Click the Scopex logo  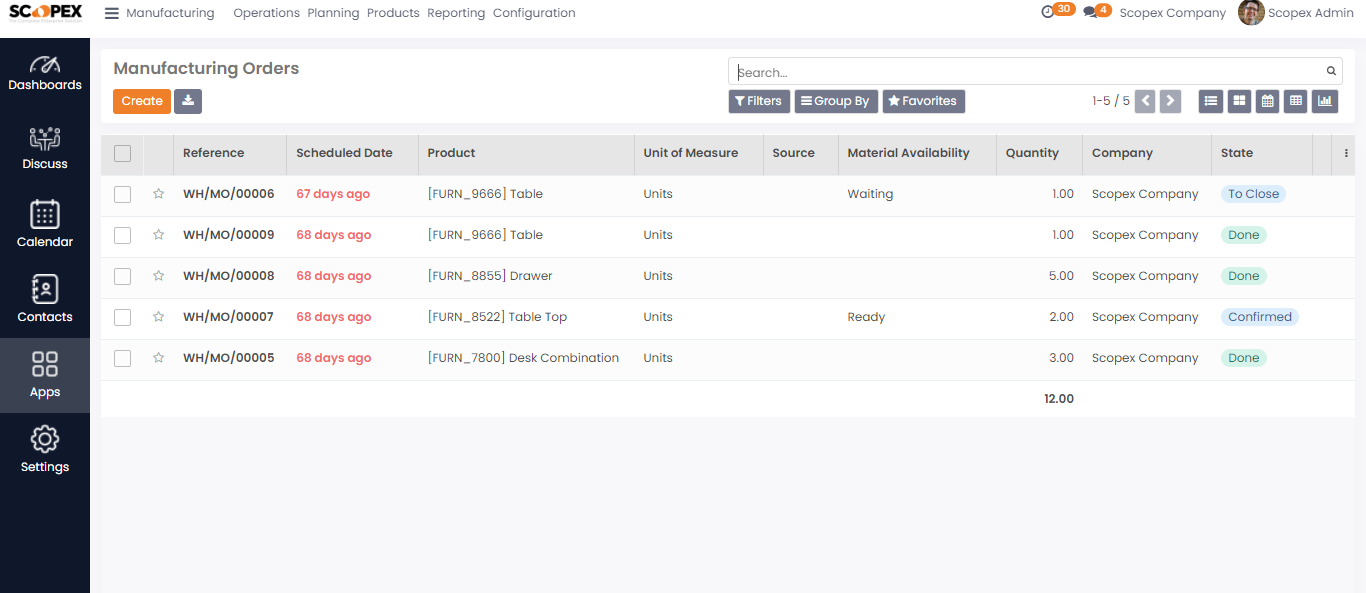point(45,13)
